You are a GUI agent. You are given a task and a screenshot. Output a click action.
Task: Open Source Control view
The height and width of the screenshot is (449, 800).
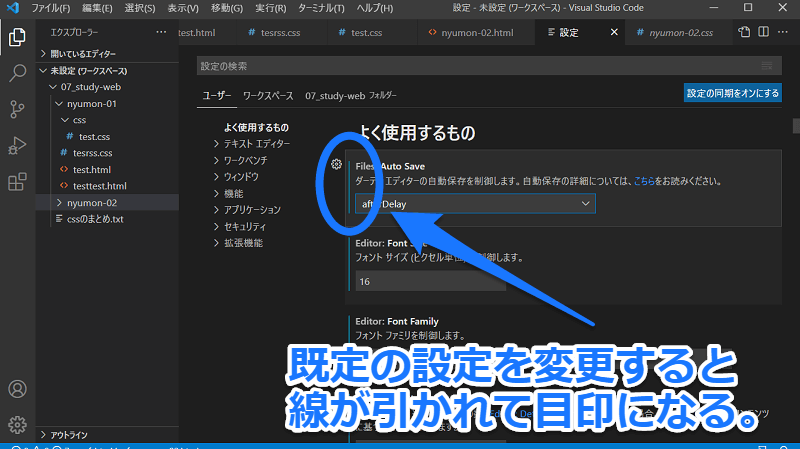point(17,109)
